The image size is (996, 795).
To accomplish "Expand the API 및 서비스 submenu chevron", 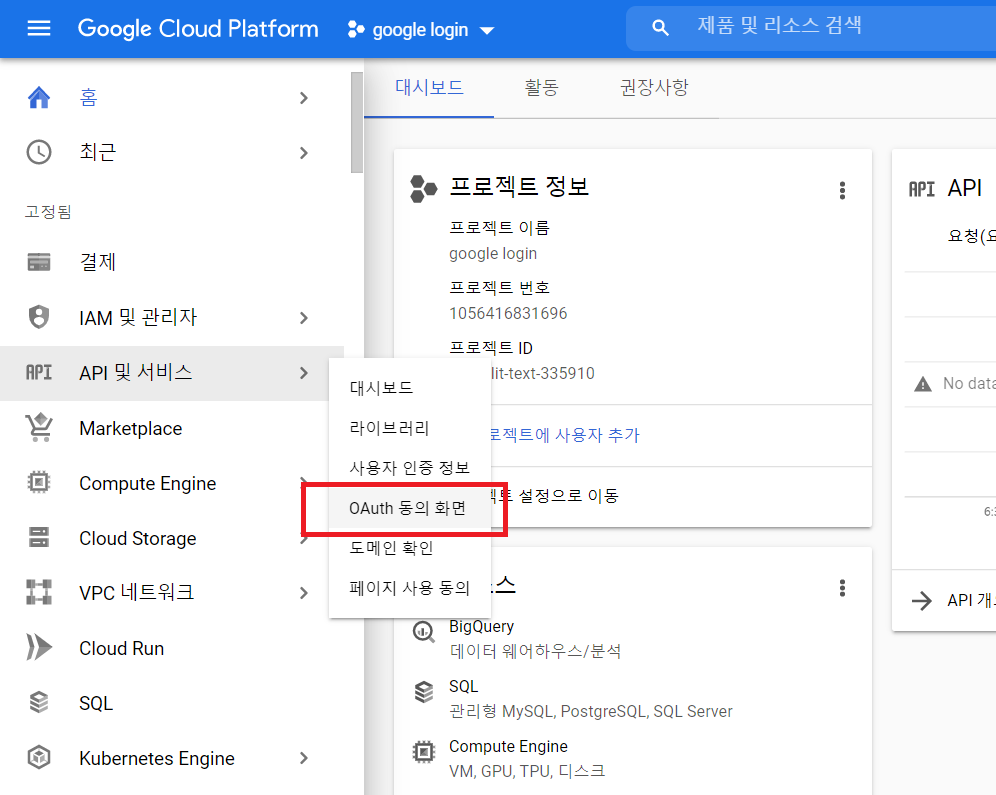I will 304,373.
